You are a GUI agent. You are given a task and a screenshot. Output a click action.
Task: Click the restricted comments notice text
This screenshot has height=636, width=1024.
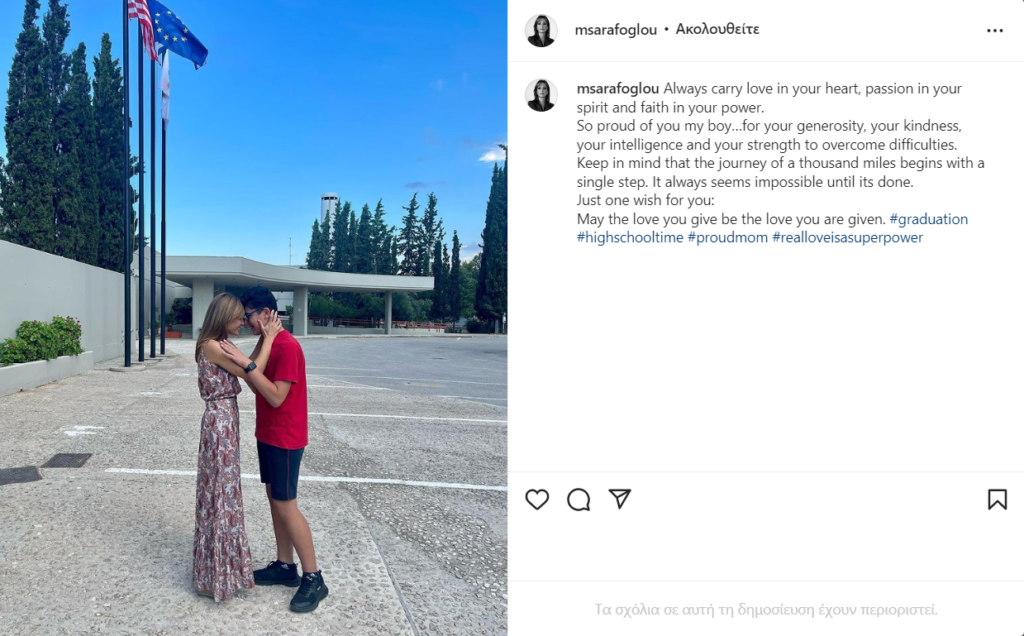pyautogui.click(x=765, y=610)
